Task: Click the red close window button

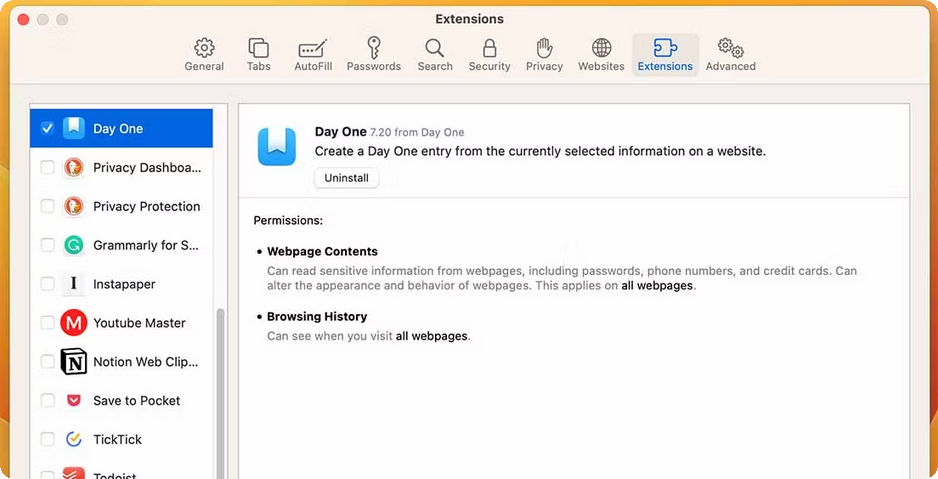Action: click(23, 20)
